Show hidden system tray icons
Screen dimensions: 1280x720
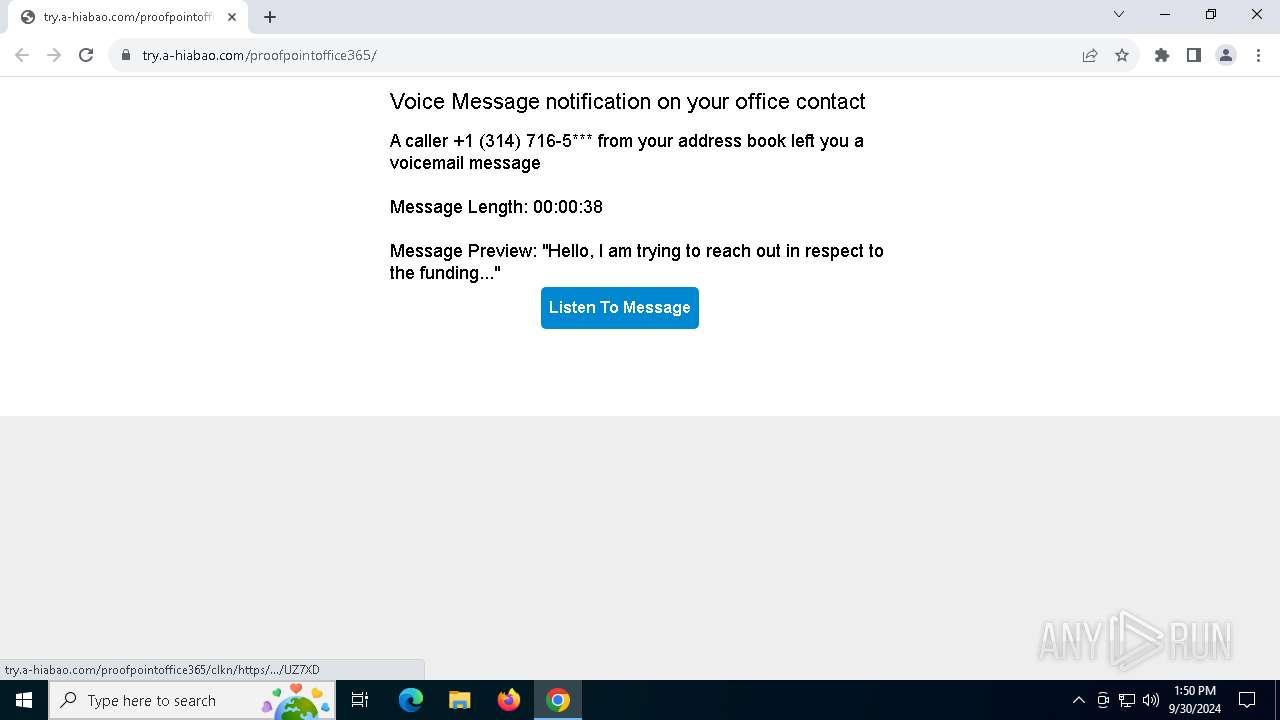pyautogui.click(x=1078, y=700)
